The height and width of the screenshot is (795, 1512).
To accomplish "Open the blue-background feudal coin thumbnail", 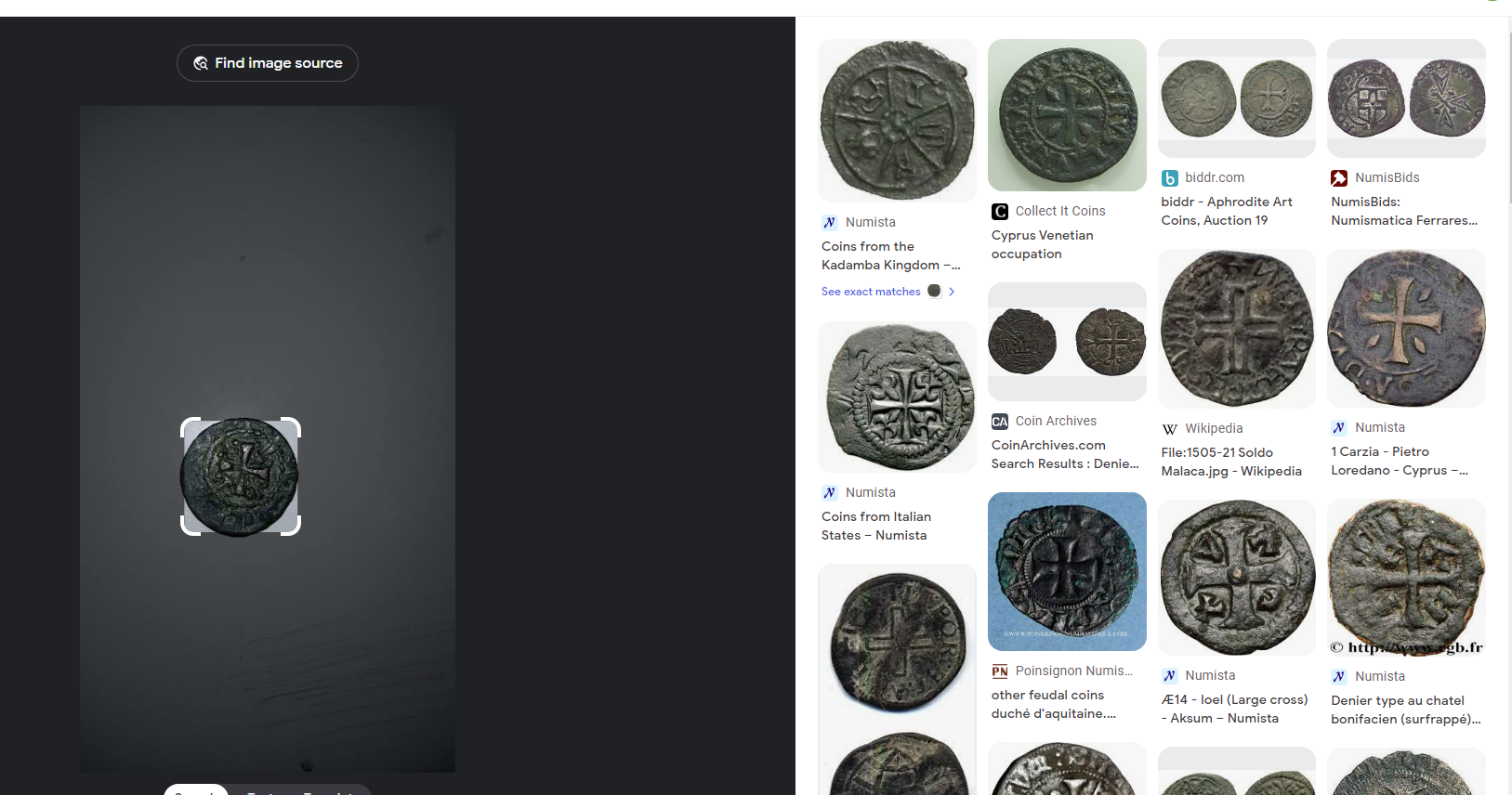I will (1067, 571).
